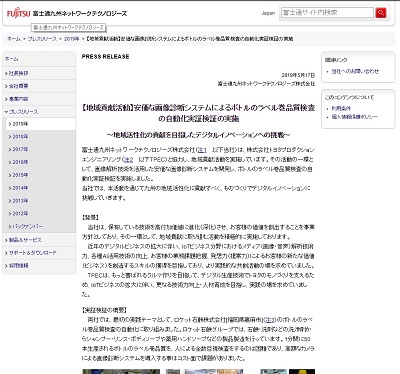Click the このコンテンツについて panel heading
This screenshot has height=374, width=400.
pos(349,97)
